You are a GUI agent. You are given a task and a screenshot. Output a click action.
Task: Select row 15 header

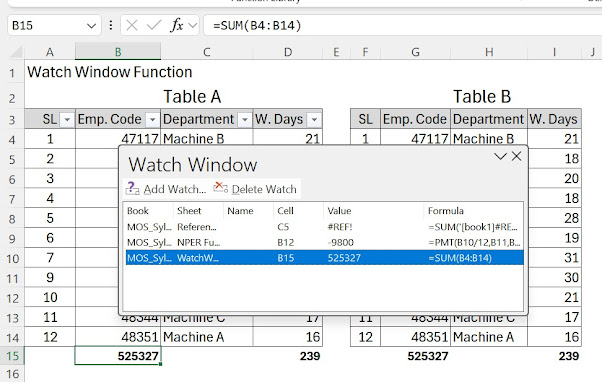12,356
